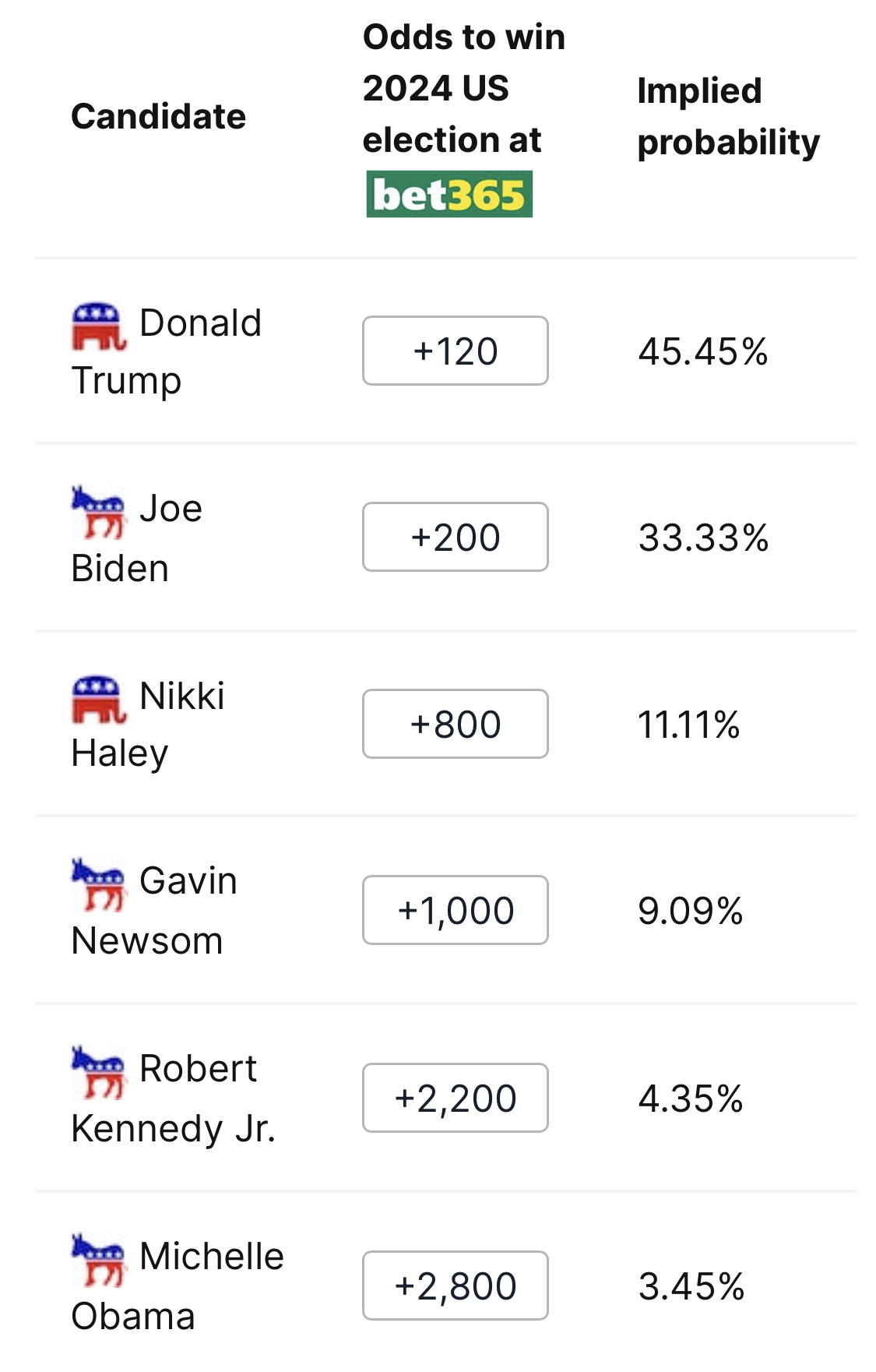The width and height of the screenshot is (876, 1372).
Task: Click Robert Kennedy Jr.'s donkey icon
Action: tap(98, 1071)
